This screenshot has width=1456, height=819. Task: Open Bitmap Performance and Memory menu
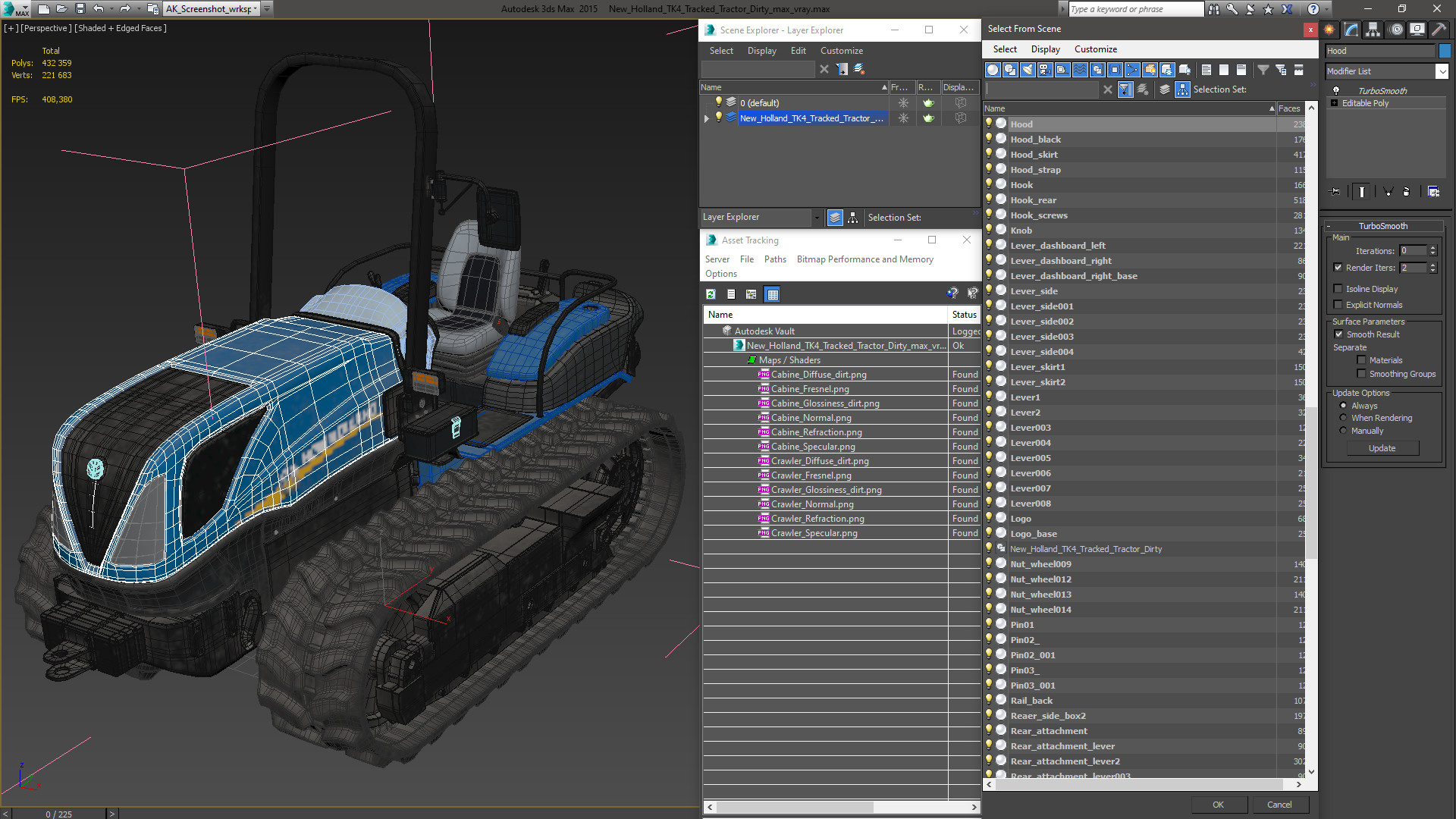pos(864,259)
